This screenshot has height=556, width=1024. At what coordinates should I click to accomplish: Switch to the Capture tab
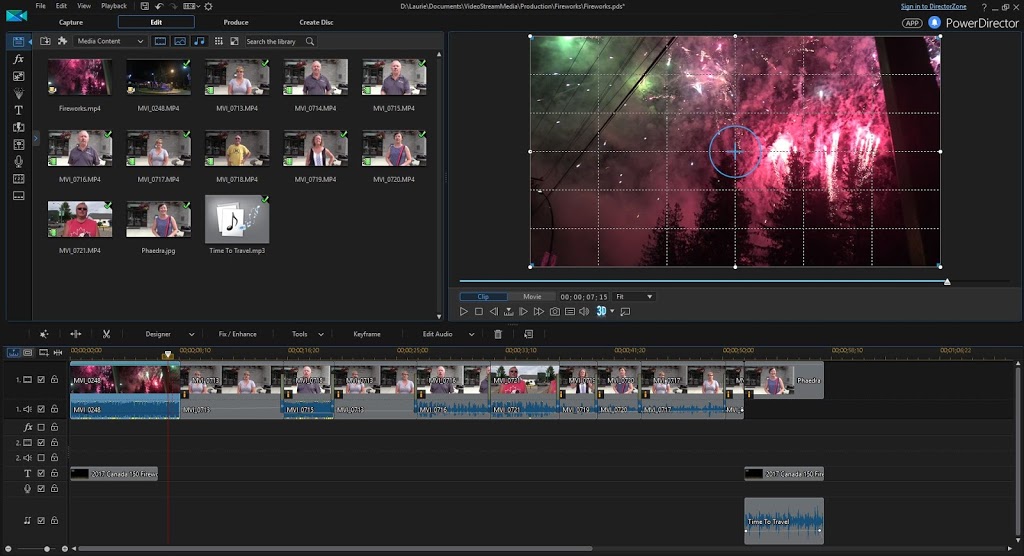(71, 22)
